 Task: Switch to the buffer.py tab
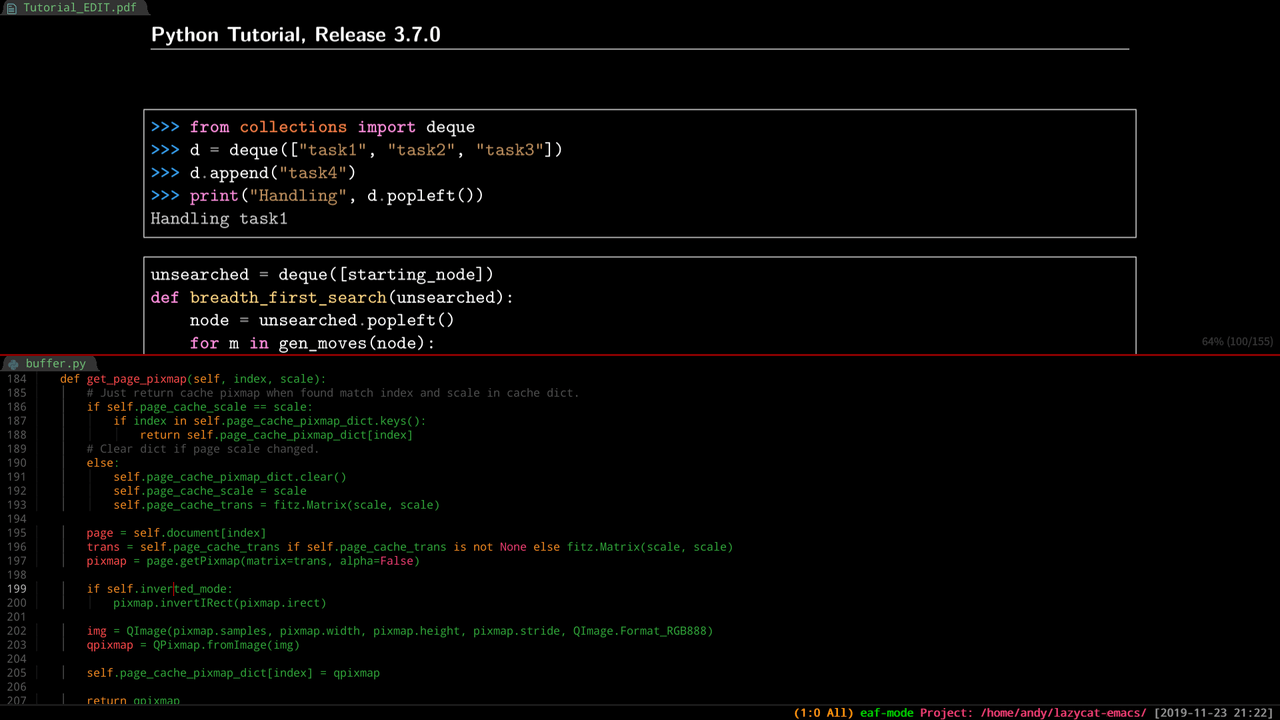(48, 364)
